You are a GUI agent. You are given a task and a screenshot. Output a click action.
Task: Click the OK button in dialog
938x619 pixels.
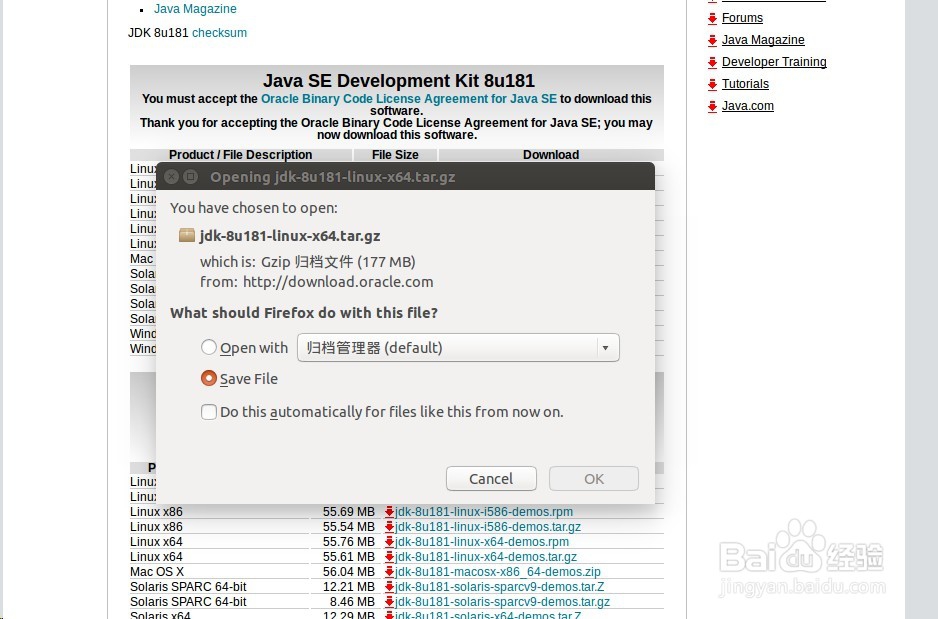[594, 478]
